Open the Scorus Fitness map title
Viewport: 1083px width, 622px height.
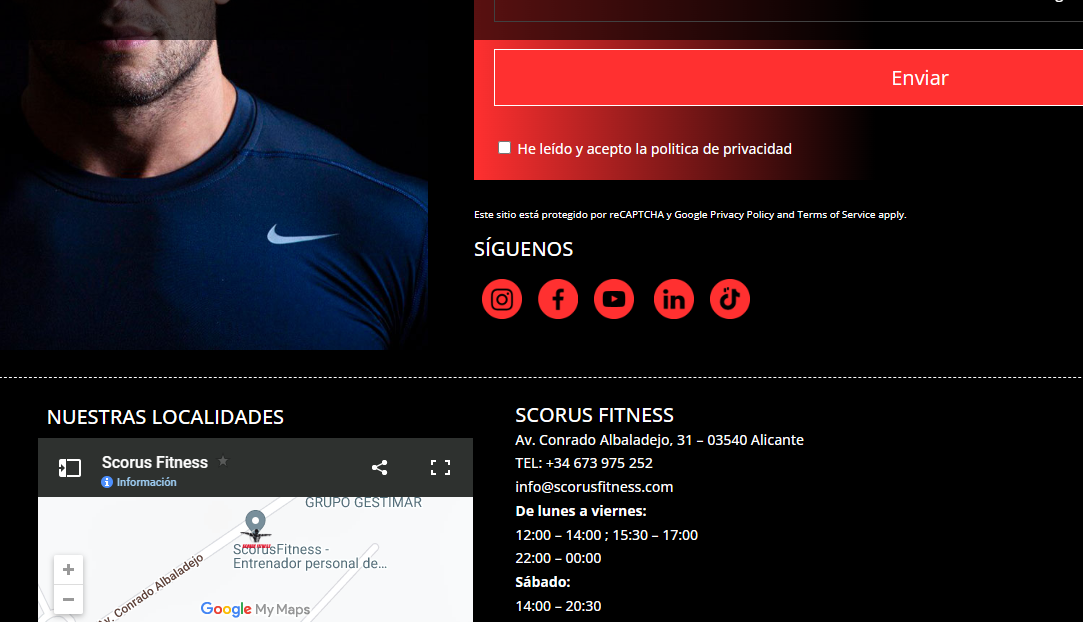coord(155,463)
